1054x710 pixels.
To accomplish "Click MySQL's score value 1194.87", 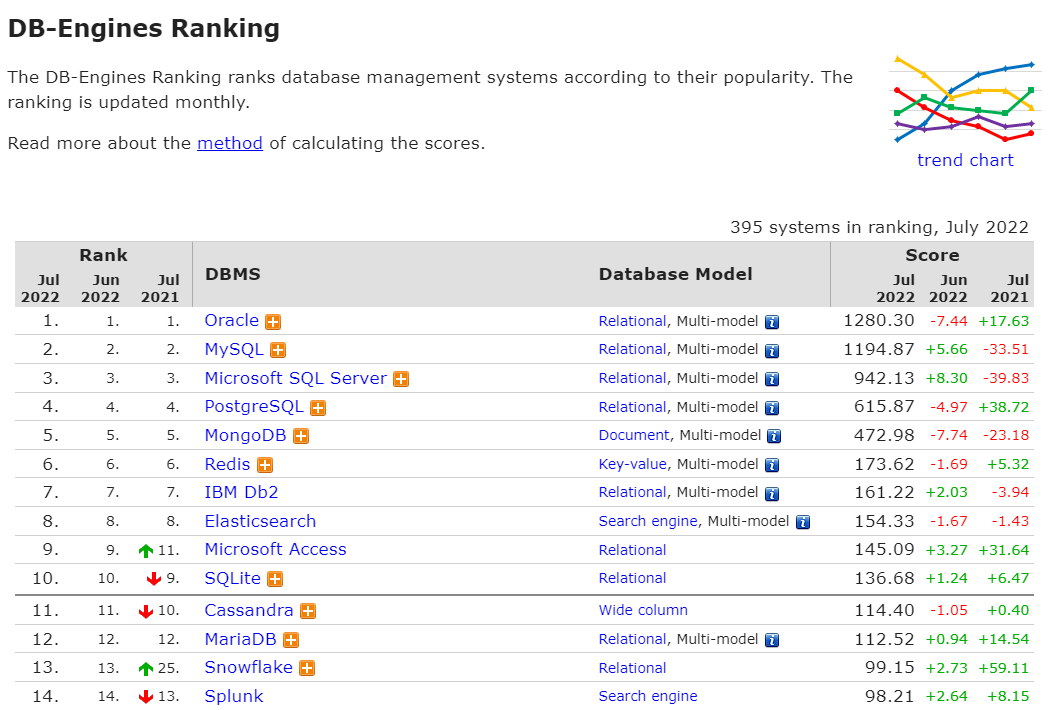I will tap(879, 350).
